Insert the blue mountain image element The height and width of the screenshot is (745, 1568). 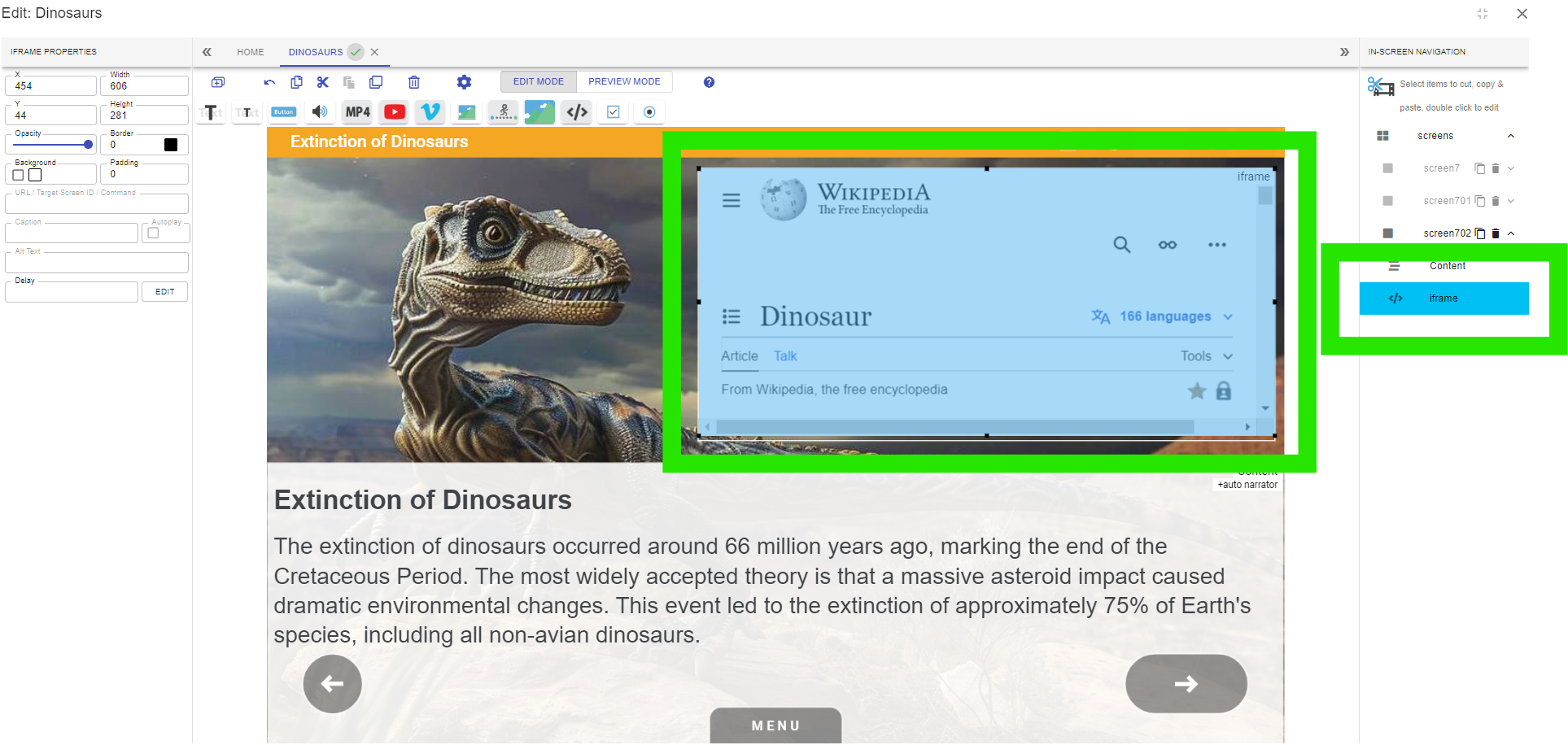coord(539,112)
